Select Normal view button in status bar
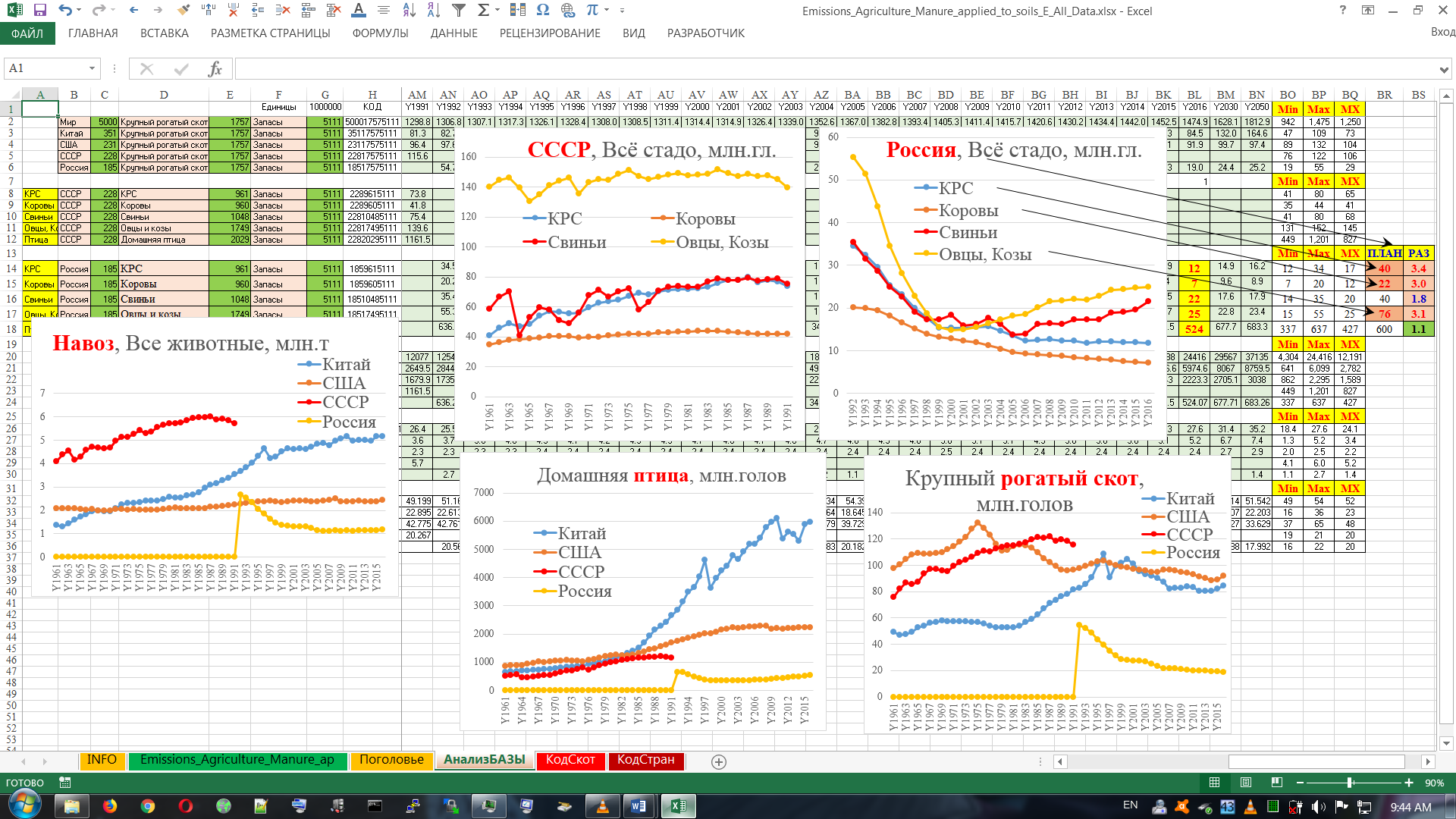This screenshot has width=1456, height=819. (1215, 783)
